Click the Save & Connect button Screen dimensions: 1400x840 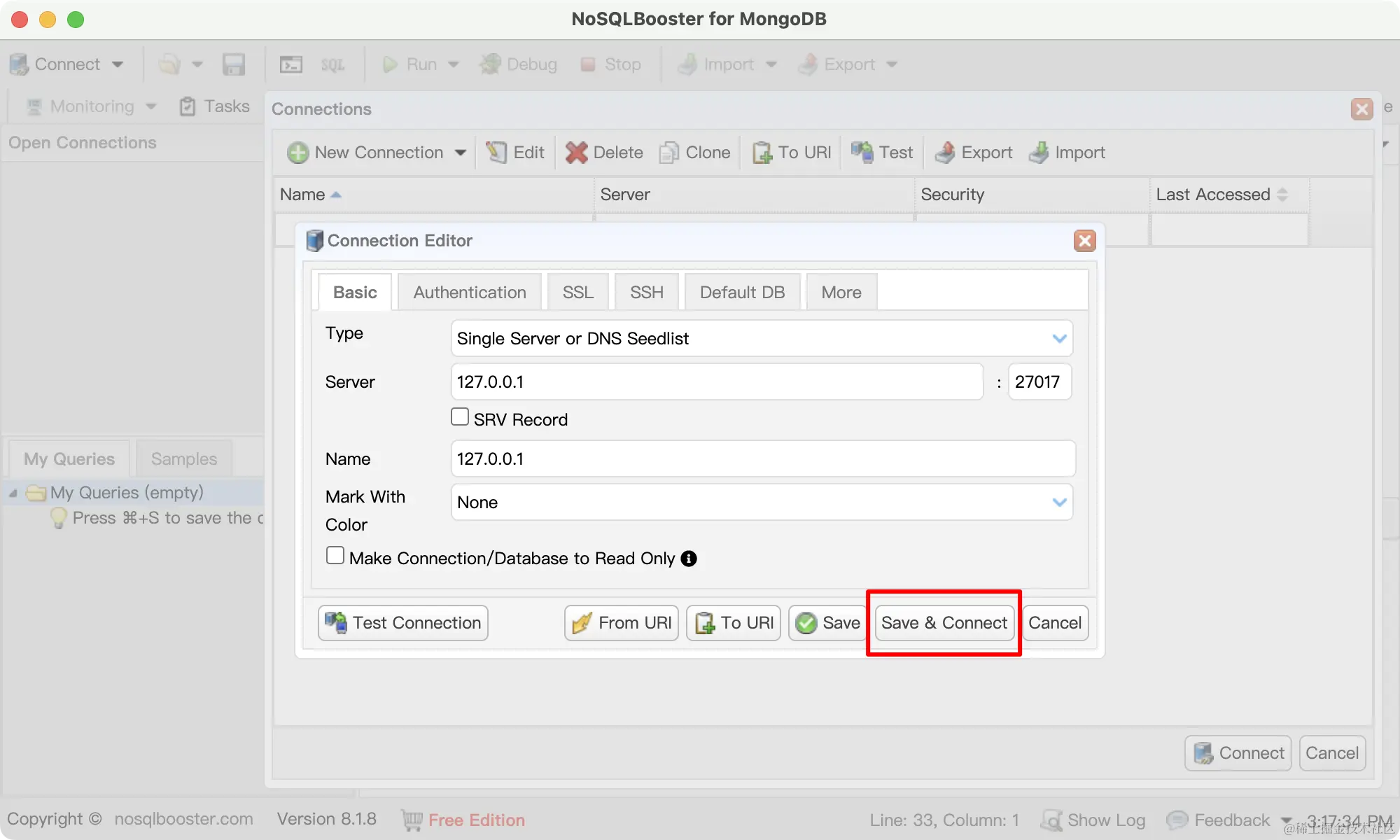(x=944, y=622)
